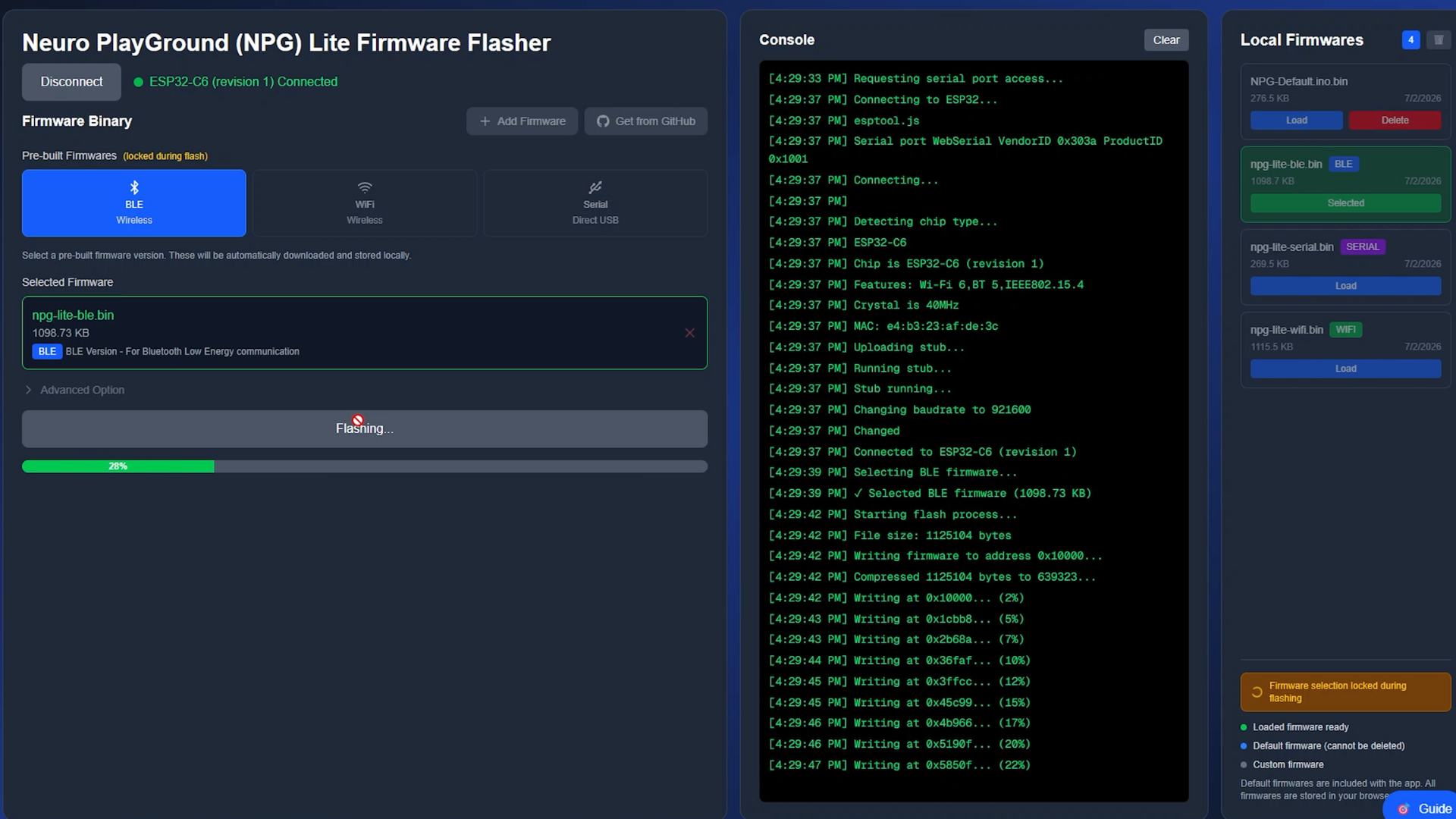The image size is (1456, 819).
Task: Click the Add Firmware button
Action: point(522,121)
